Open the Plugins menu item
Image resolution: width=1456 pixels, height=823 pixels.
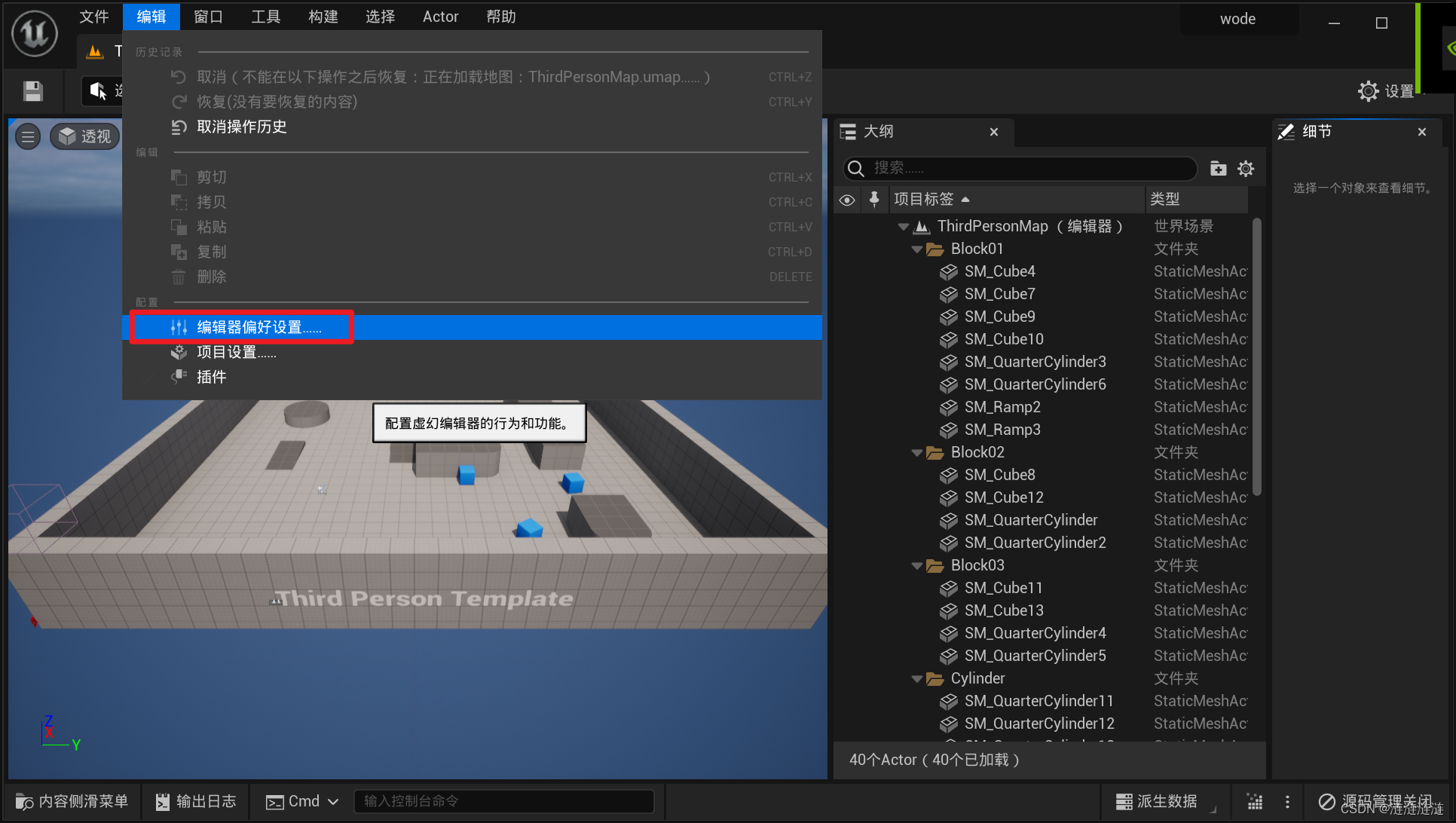coord(211,377)
